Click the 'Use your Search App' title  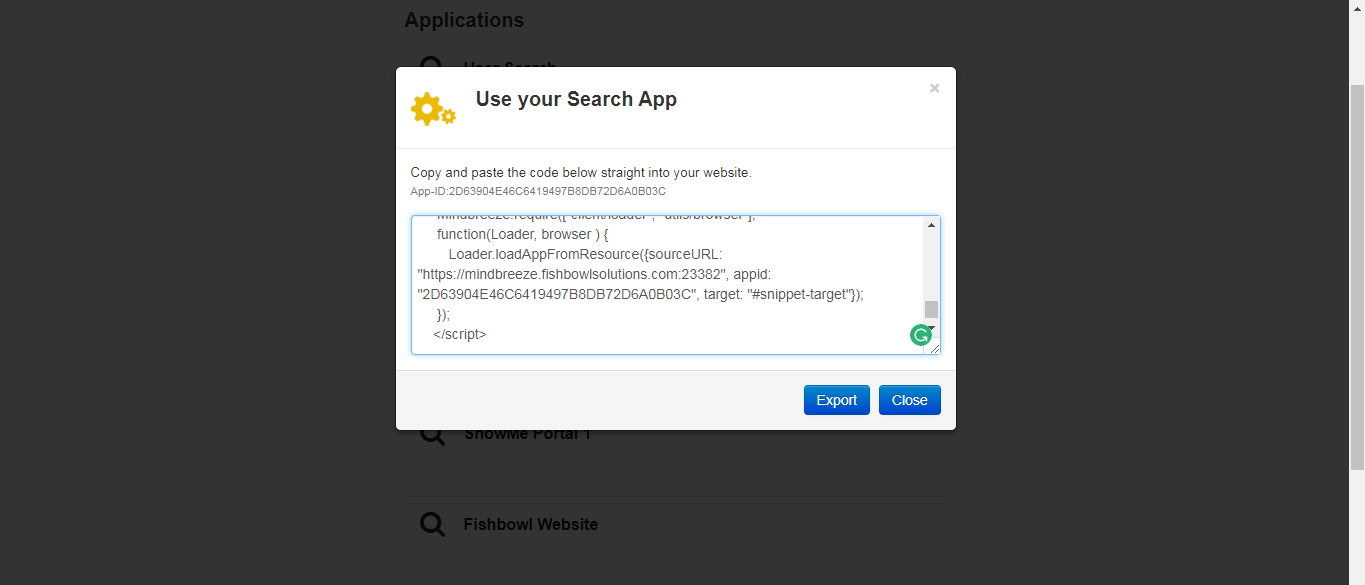tap(576, 99)
